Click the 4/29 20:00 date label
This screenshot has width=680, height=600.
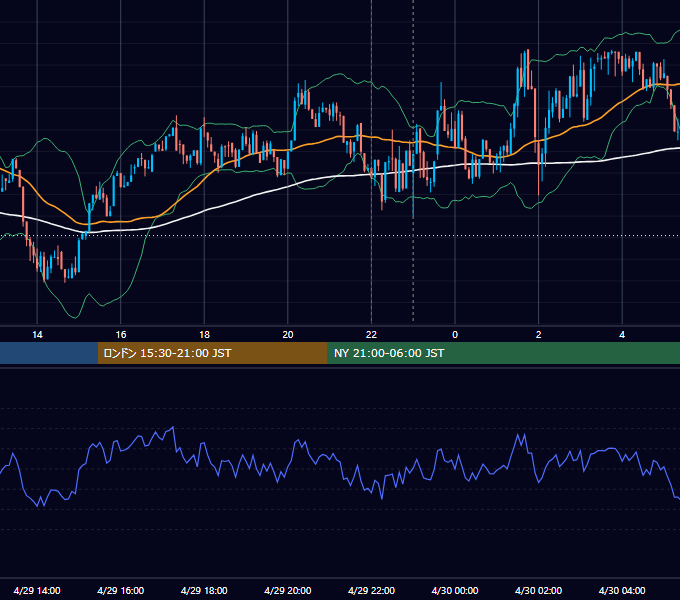click(288, 590)
